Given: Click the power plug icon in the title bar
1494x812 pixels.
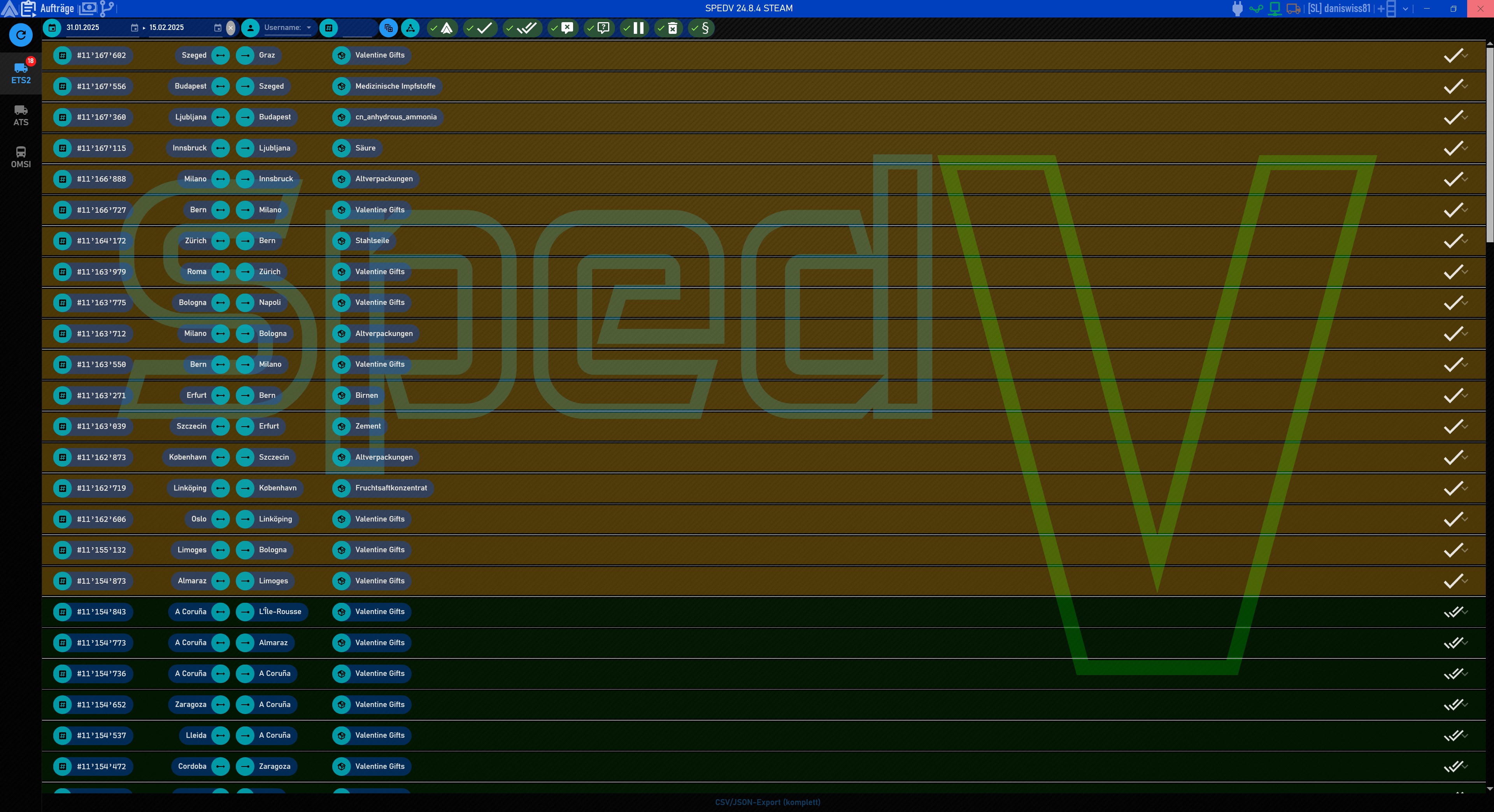Looking at the screenshot, I should 1237,8.
